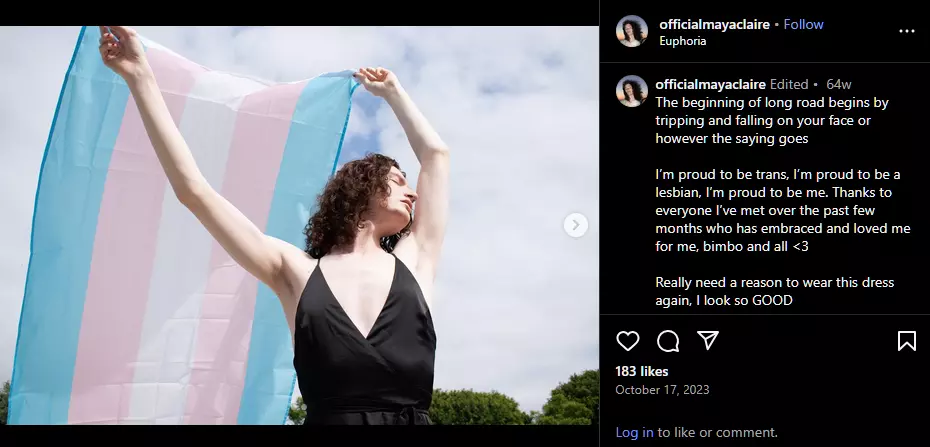Log in to like or comment
The image size is (930, 447).
pos(634,432)
